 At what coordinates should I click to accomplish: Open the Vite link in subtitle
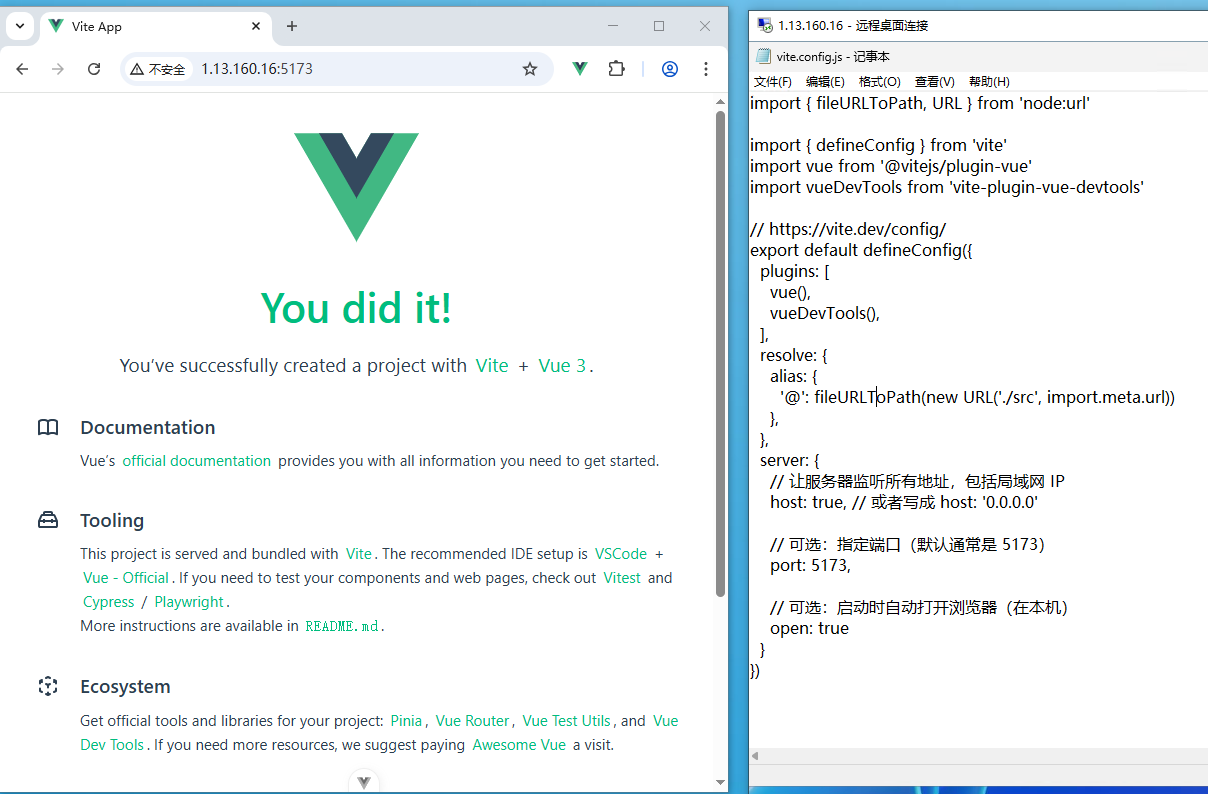(492, 365)
